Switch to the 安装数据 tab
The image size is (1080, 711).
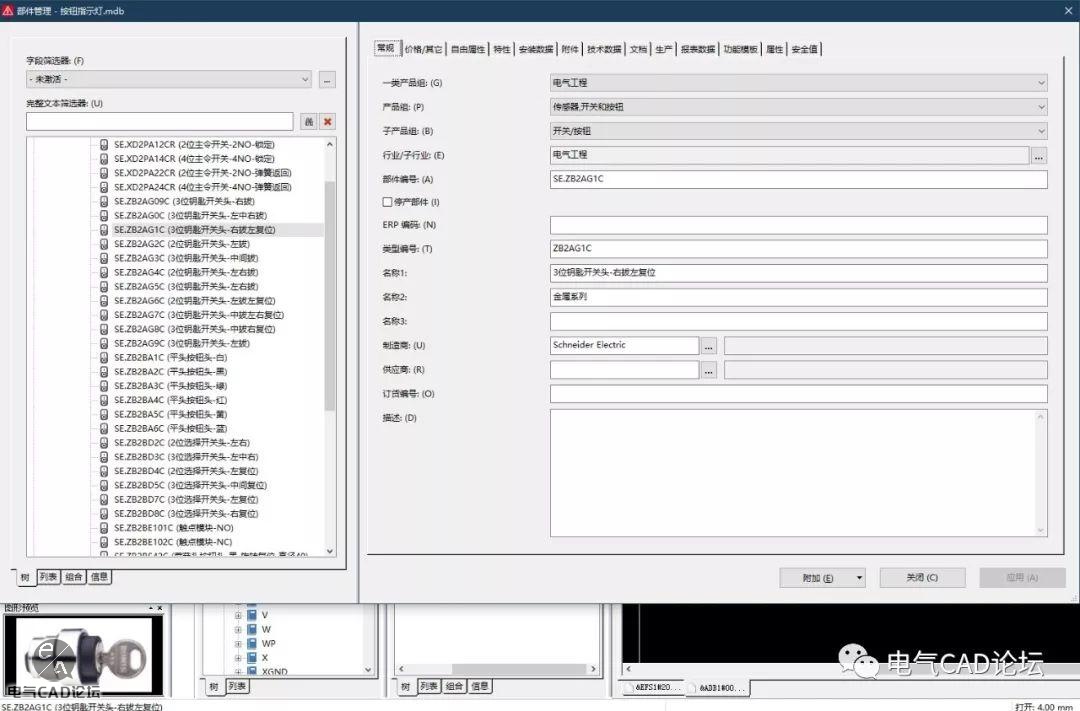point(537,49)
